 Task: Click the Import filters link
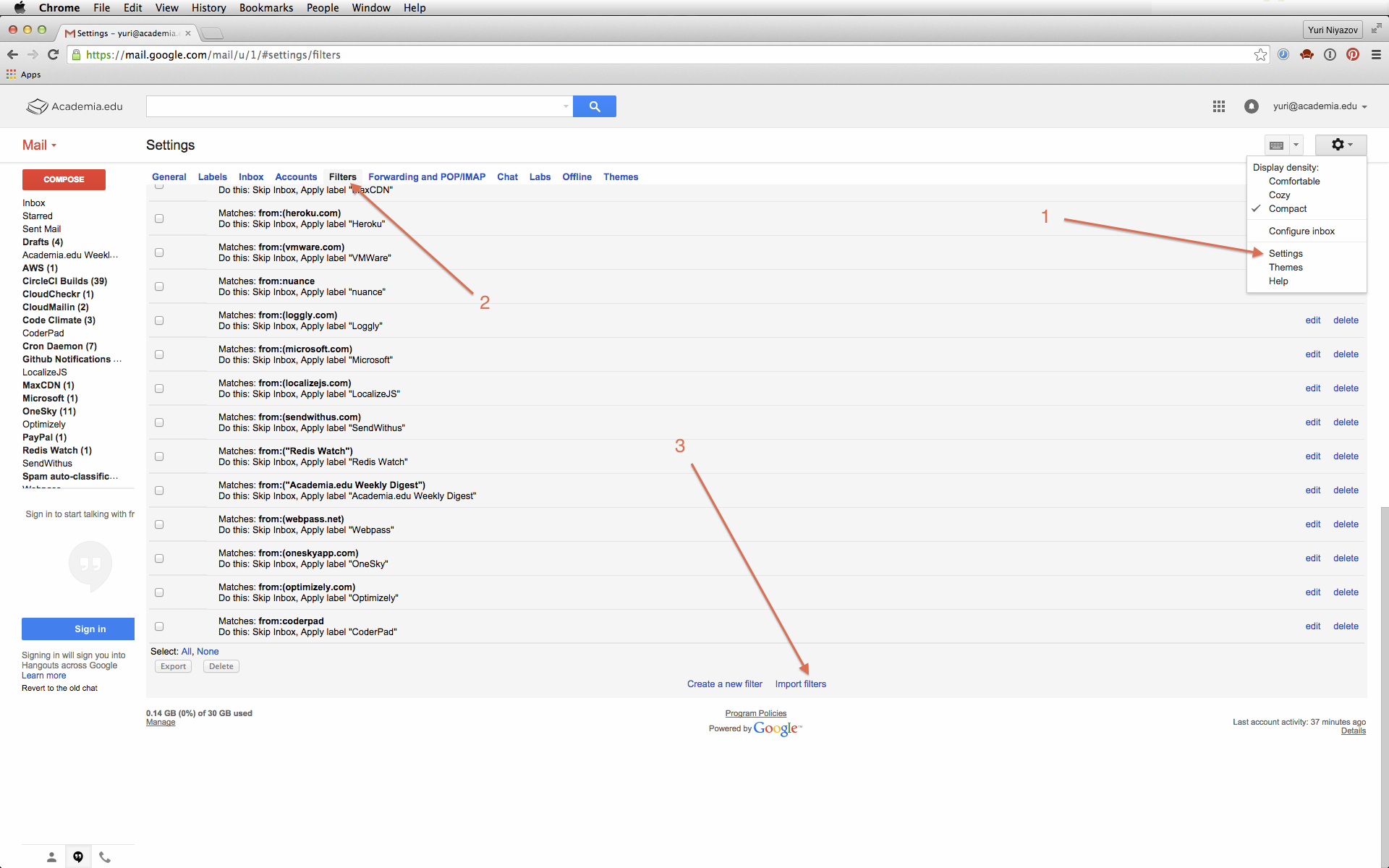pos(800,684)
